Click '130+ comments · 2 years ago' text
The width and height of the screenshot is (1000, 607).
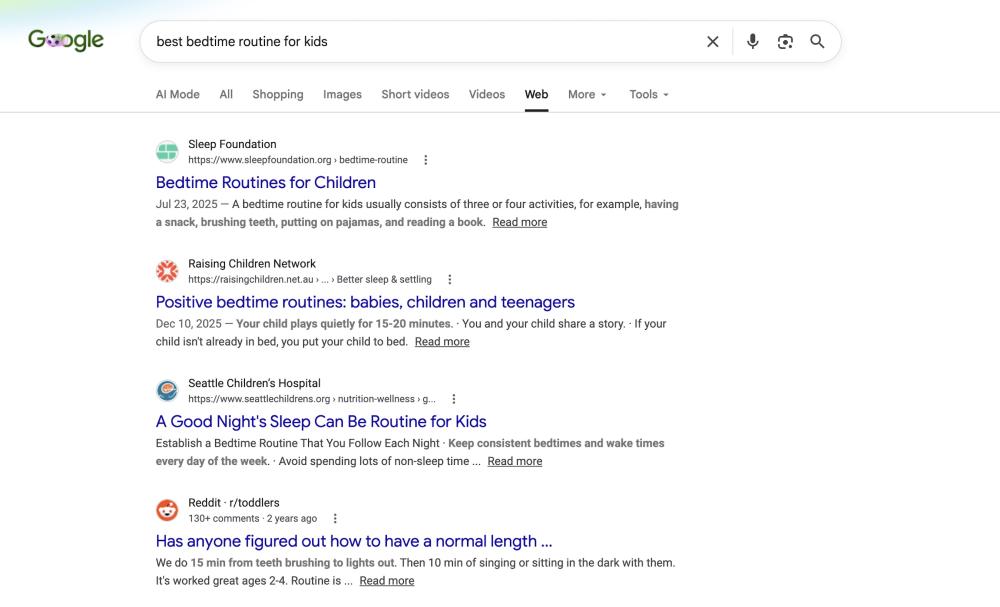[253, 518]
